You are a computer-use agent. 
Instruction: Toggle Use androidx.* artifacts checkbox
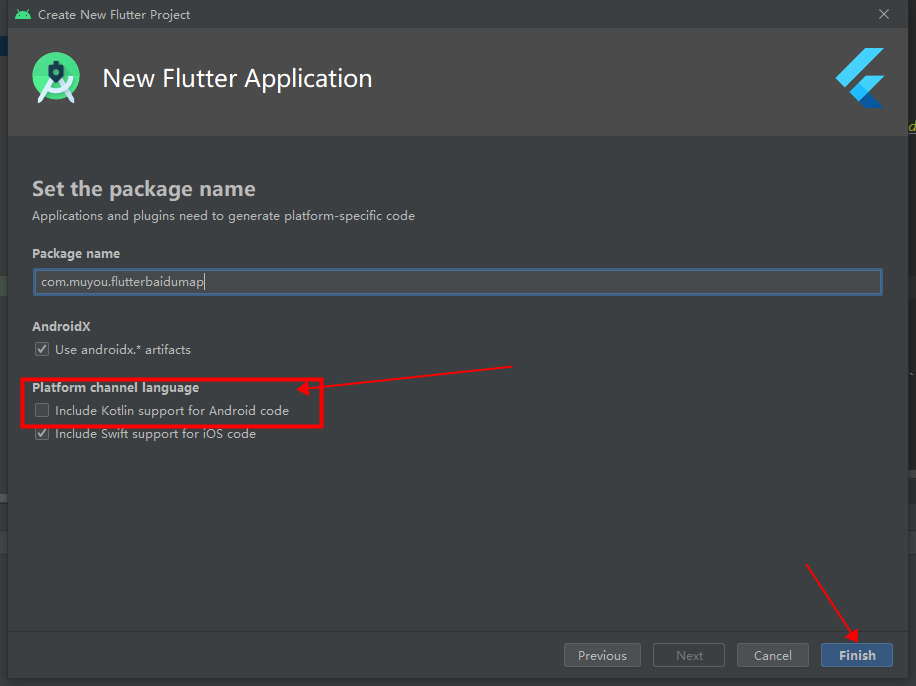42,349
